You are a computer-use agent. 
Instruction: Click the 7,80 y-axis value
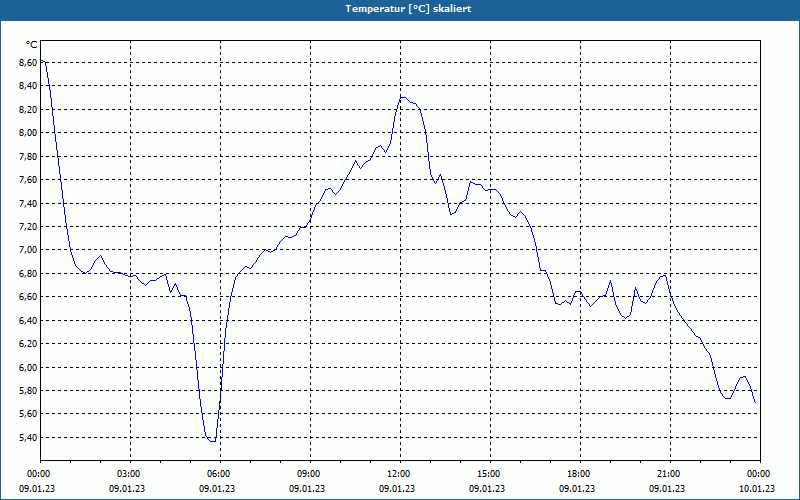pyautogui.click(x=28, y=156)
